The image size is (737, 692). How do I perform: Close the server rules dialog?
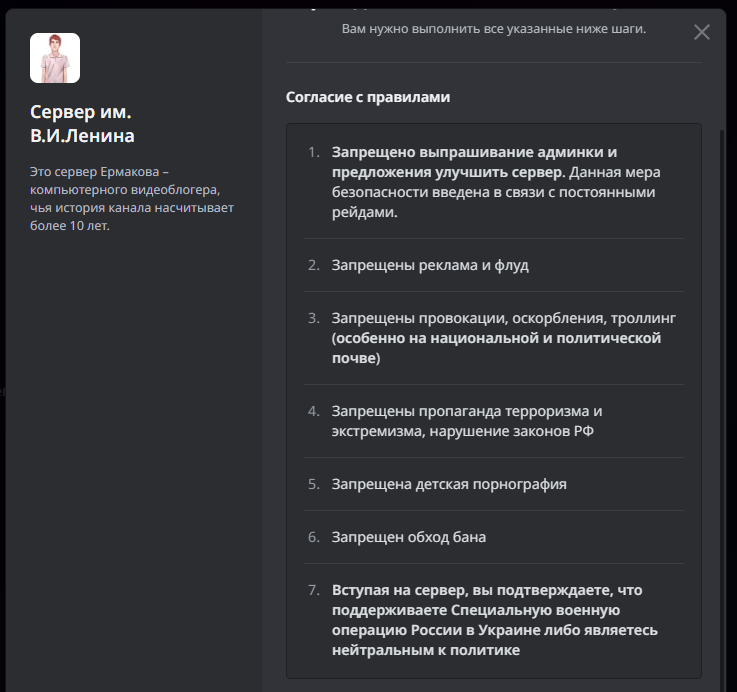tap(702, 32)
